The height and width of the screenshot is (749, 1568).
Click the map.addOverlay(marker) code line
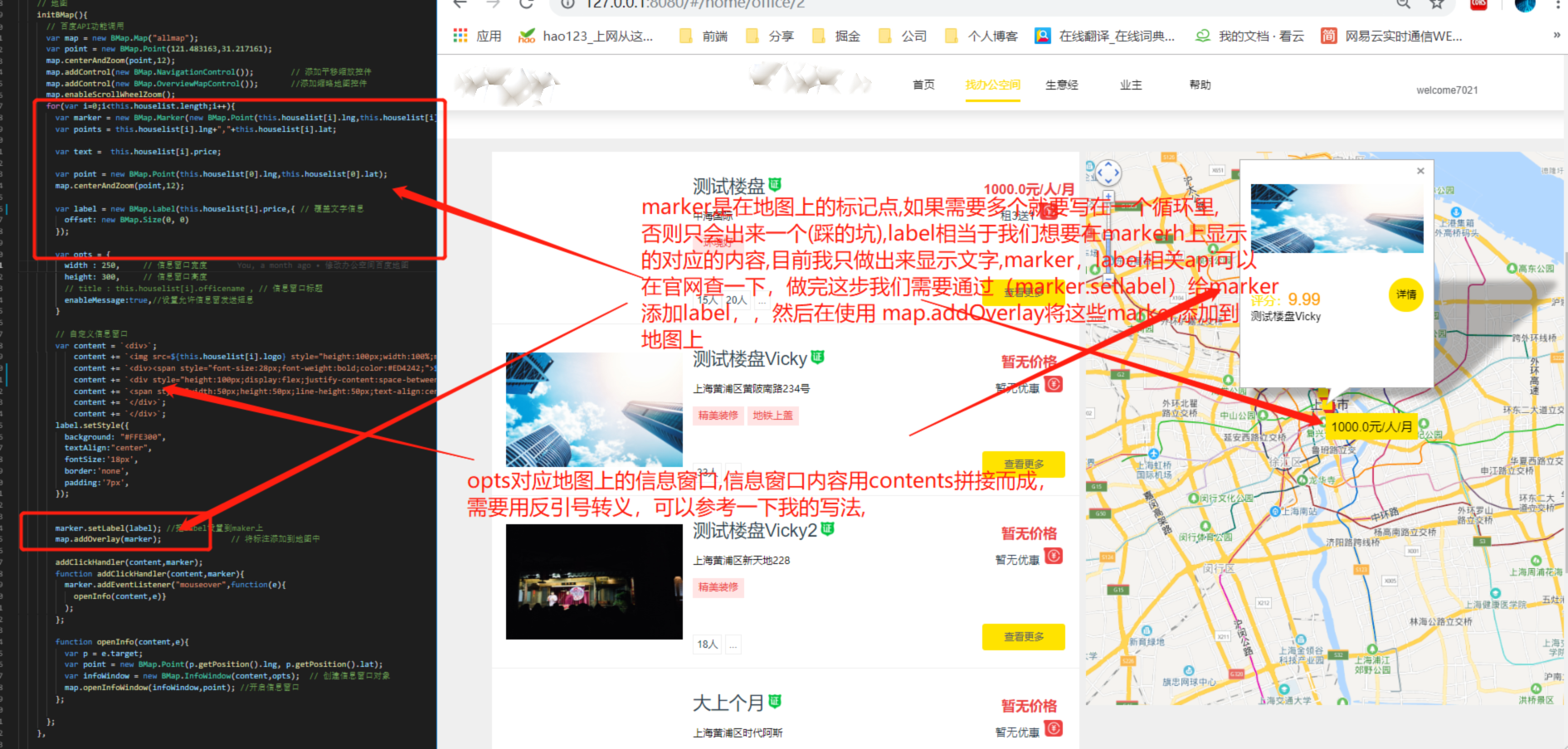point(108,540)
